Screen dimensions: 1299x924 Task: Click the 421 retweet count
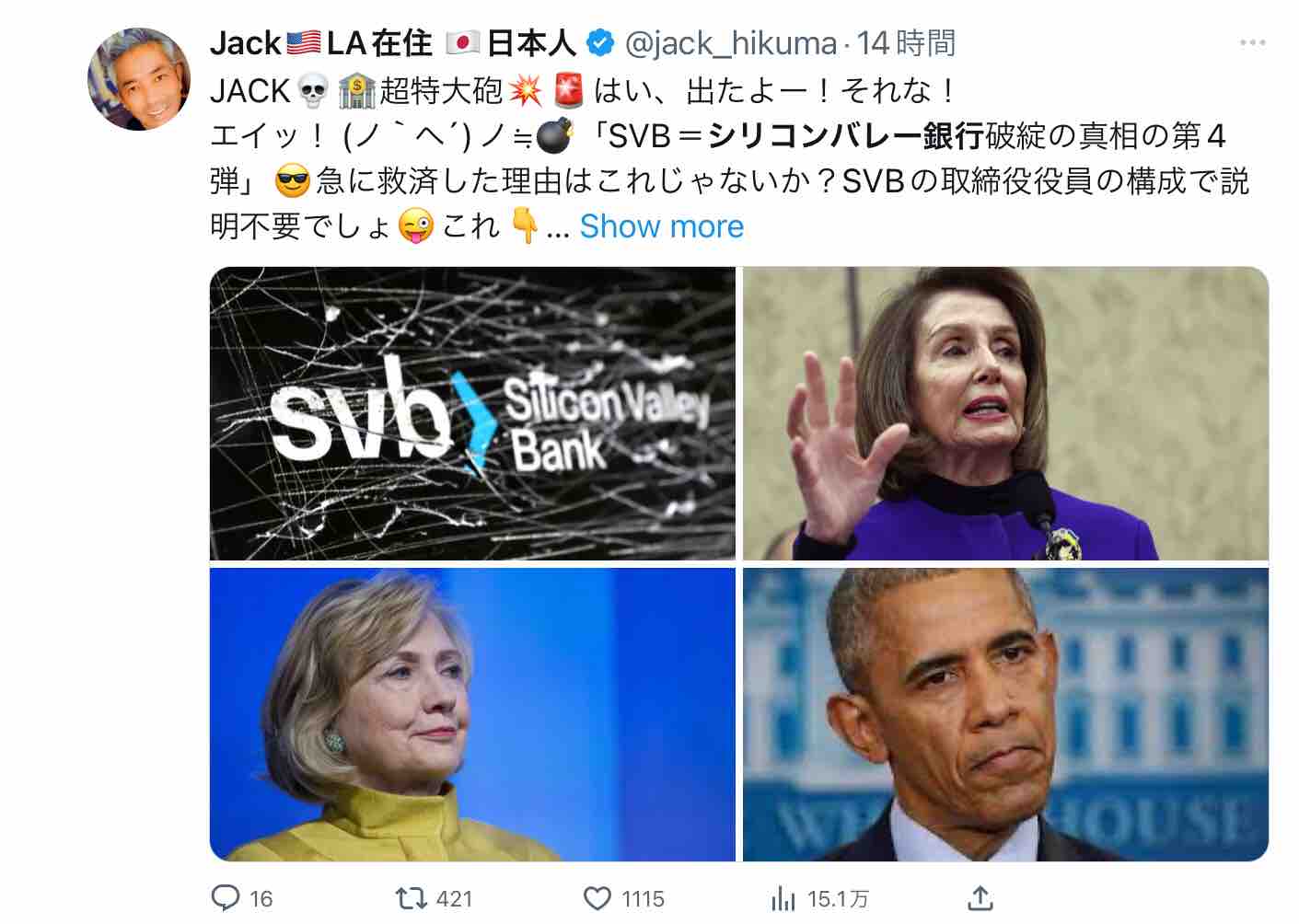tap(455, 899)
